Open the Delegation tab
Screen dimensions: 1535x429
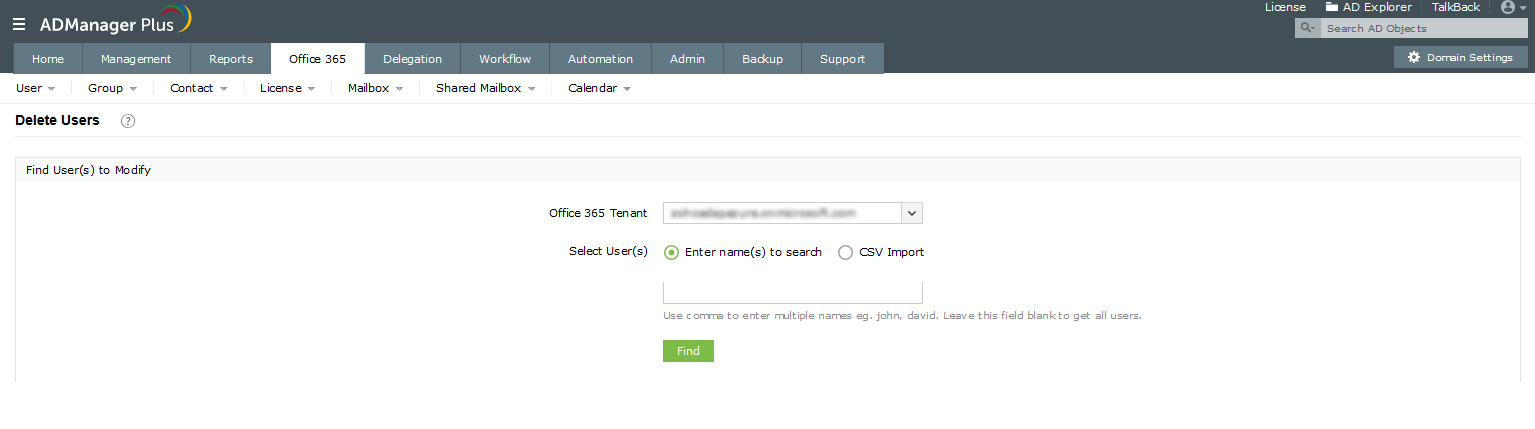[x=412, y=59]
